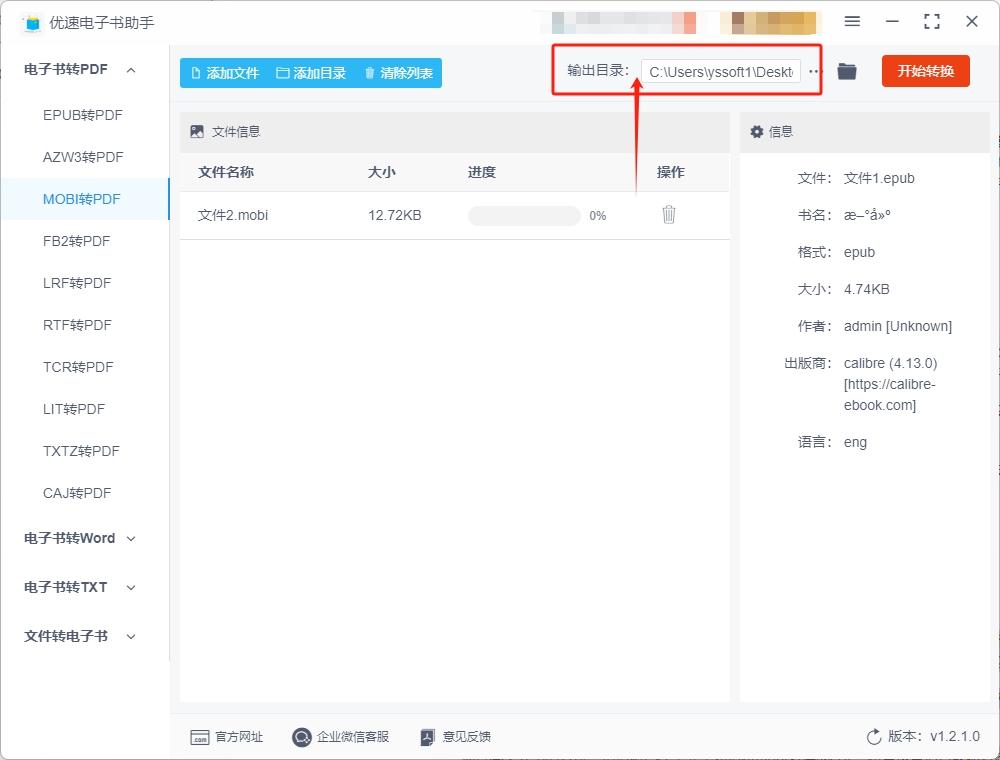Click the 企业微信客服 chat icon
Image resolution: width=1000 pixels, height=760 pixels.
pos(301,737)
